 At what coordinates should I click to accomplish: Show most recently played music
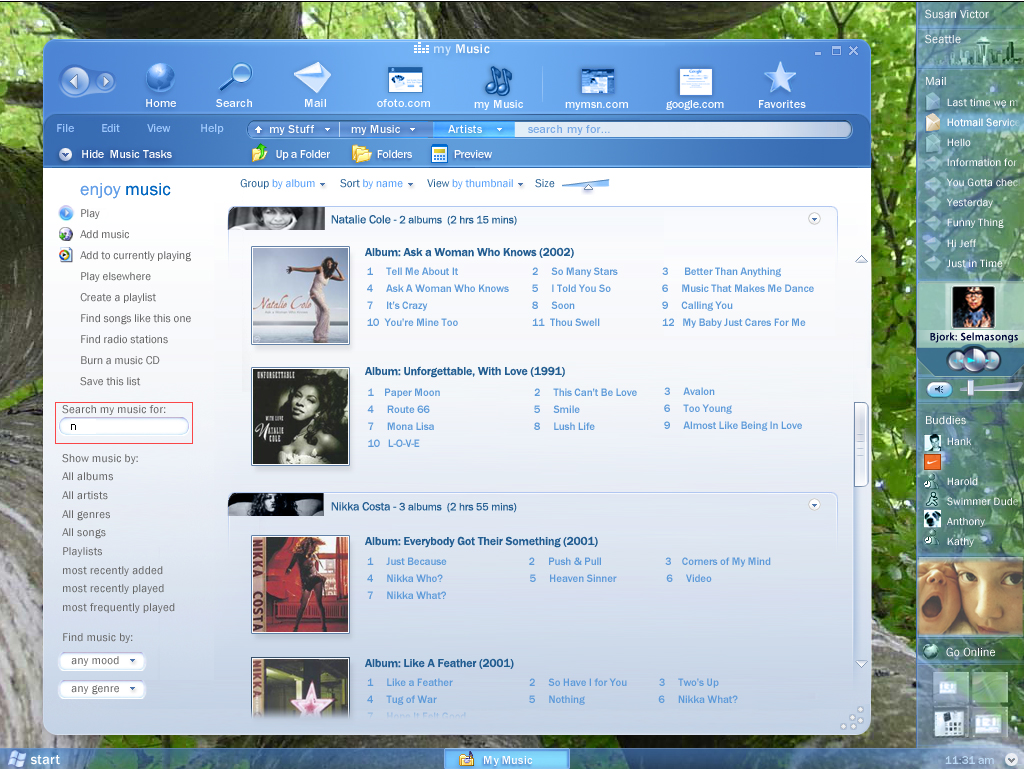tap(113, 588)
